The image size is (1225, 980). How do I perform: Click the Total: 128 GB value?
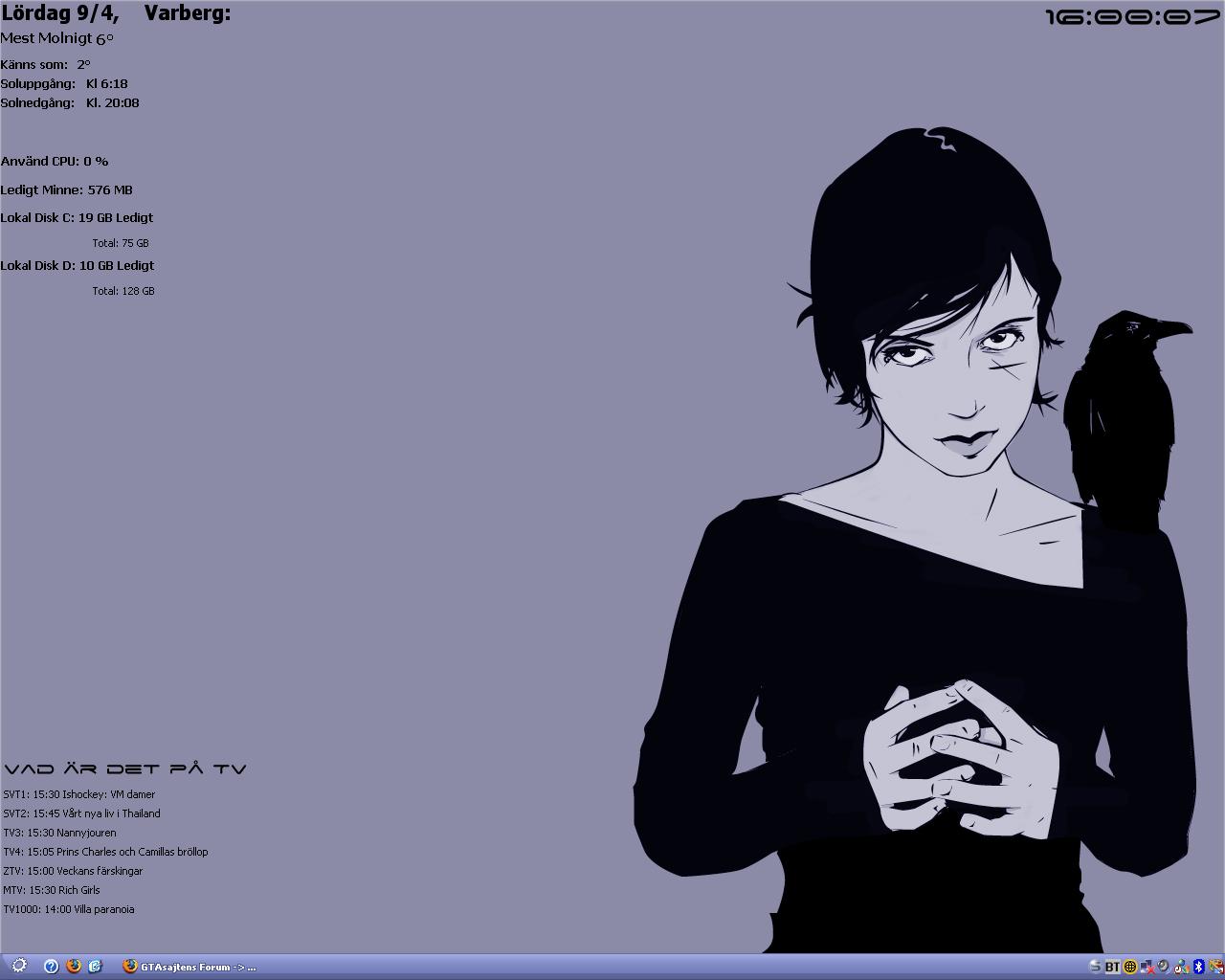(123, 291)
